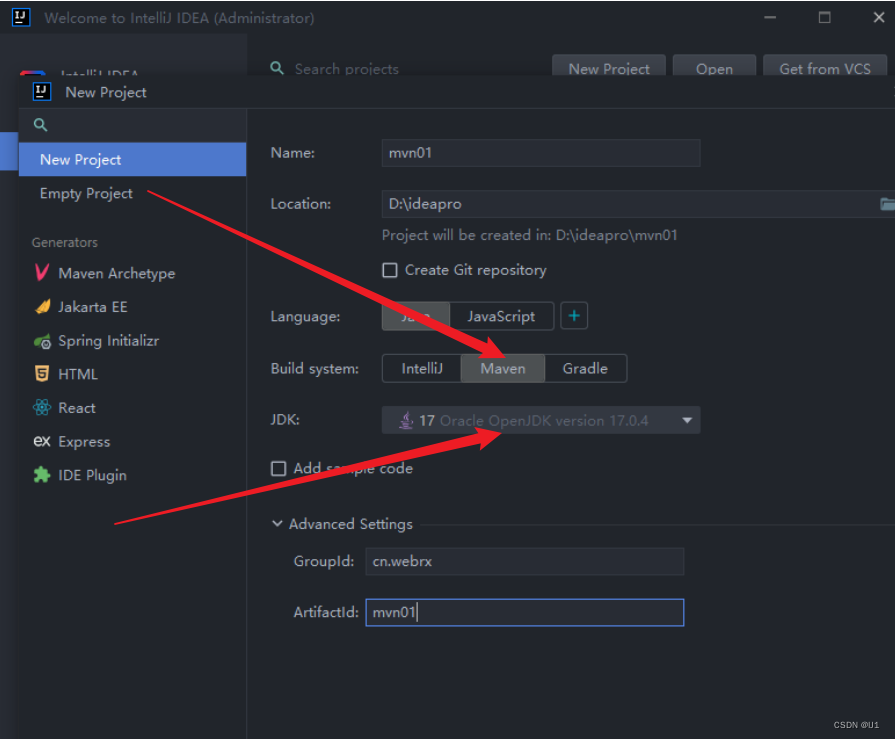Screen dimensions: 895x739
Task: Click the 'JDK:' label
Action: pos(285,420)
